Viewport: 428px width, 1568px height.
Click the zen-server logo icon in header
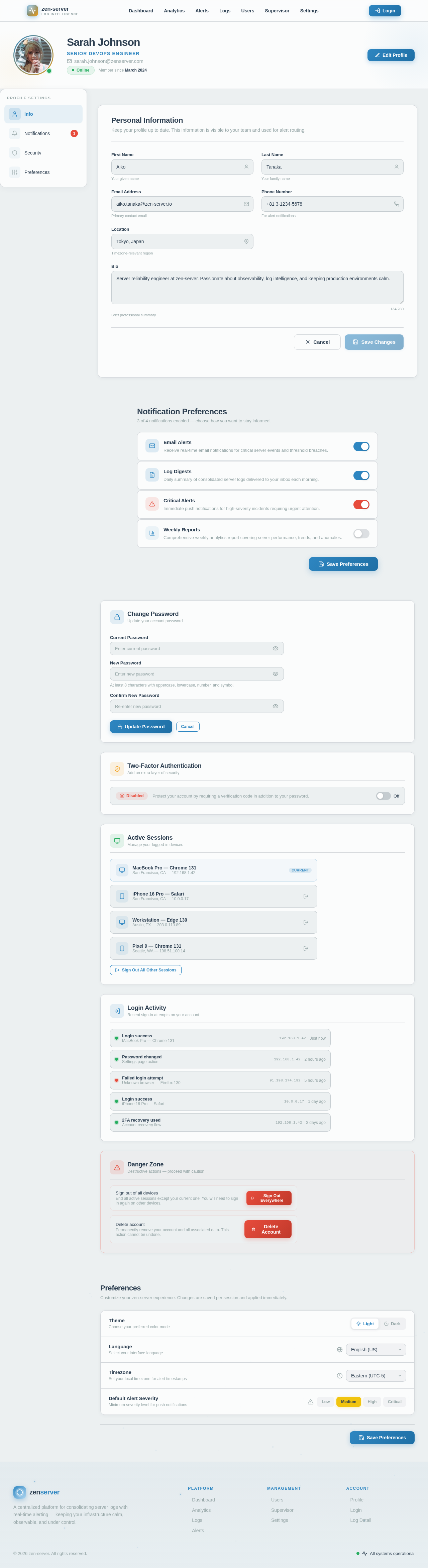[x=32, y=10]
